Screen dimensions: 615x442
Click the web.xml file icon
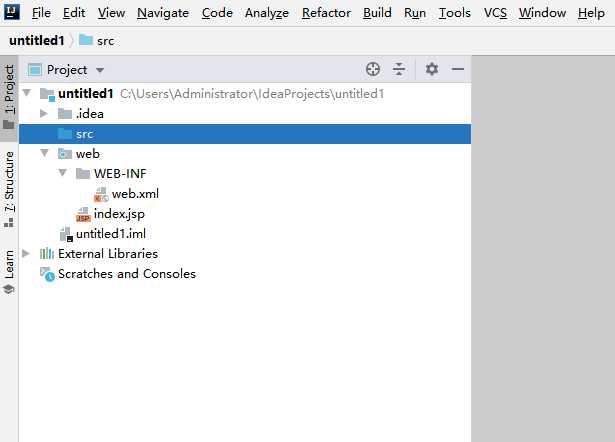point(101,194)
